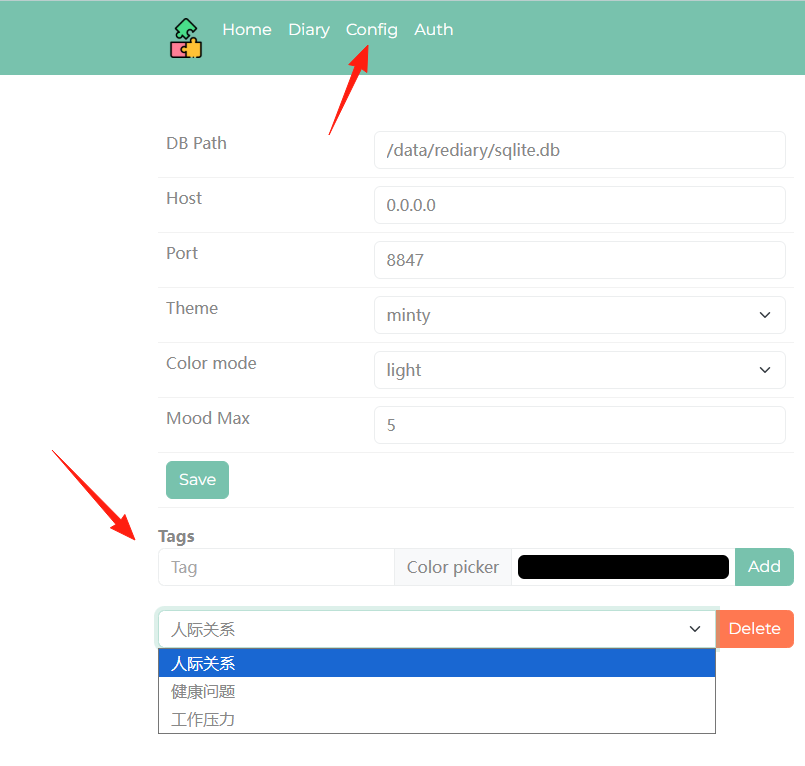
Task: Collapse the tag selection dropdown
Action: pyautogui.click(x=437, y=629)
